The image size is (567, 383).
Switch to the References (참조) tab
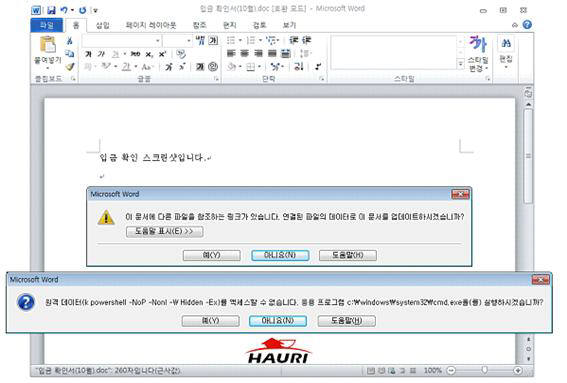[199, 25]
